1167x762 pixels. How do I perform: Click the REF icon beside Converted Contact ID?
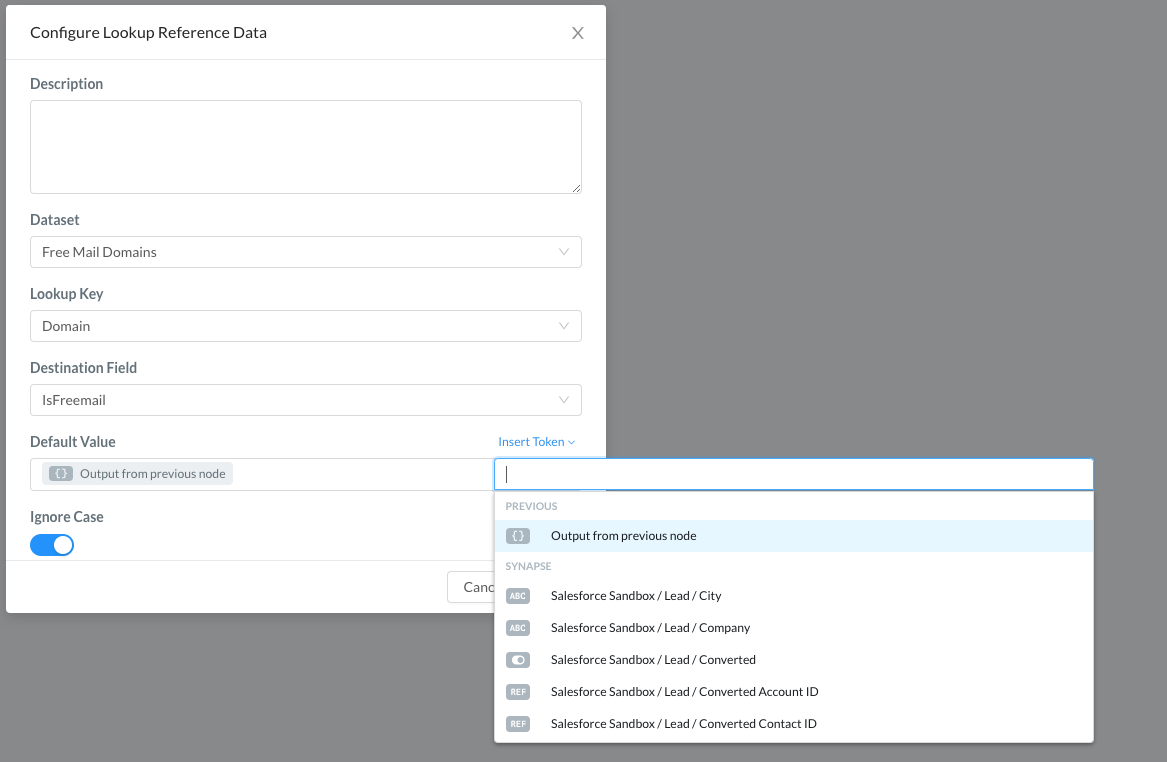click(518, 724)
